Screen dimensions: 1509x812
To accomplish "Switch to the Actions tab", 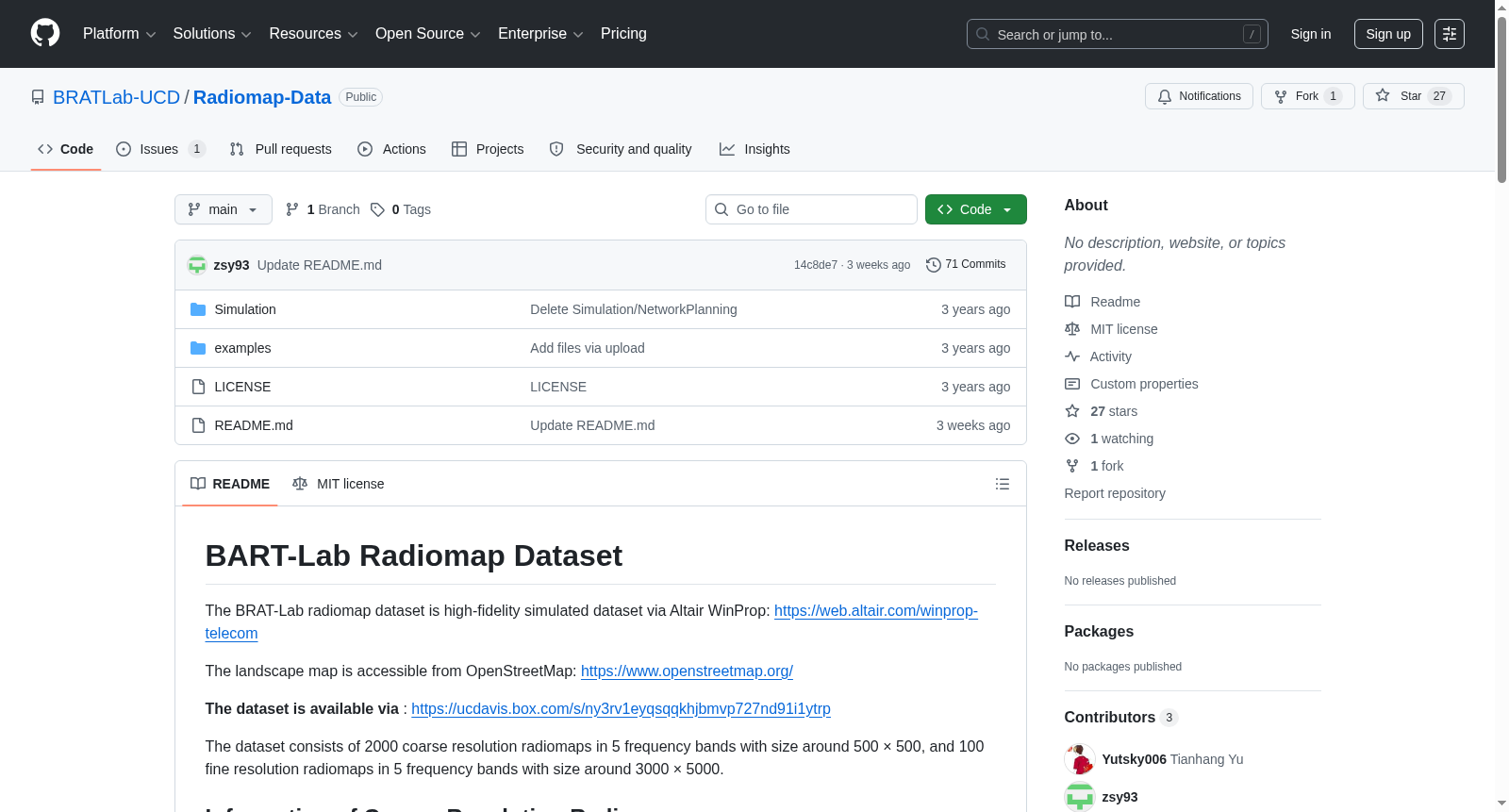I will click(392, 149).
